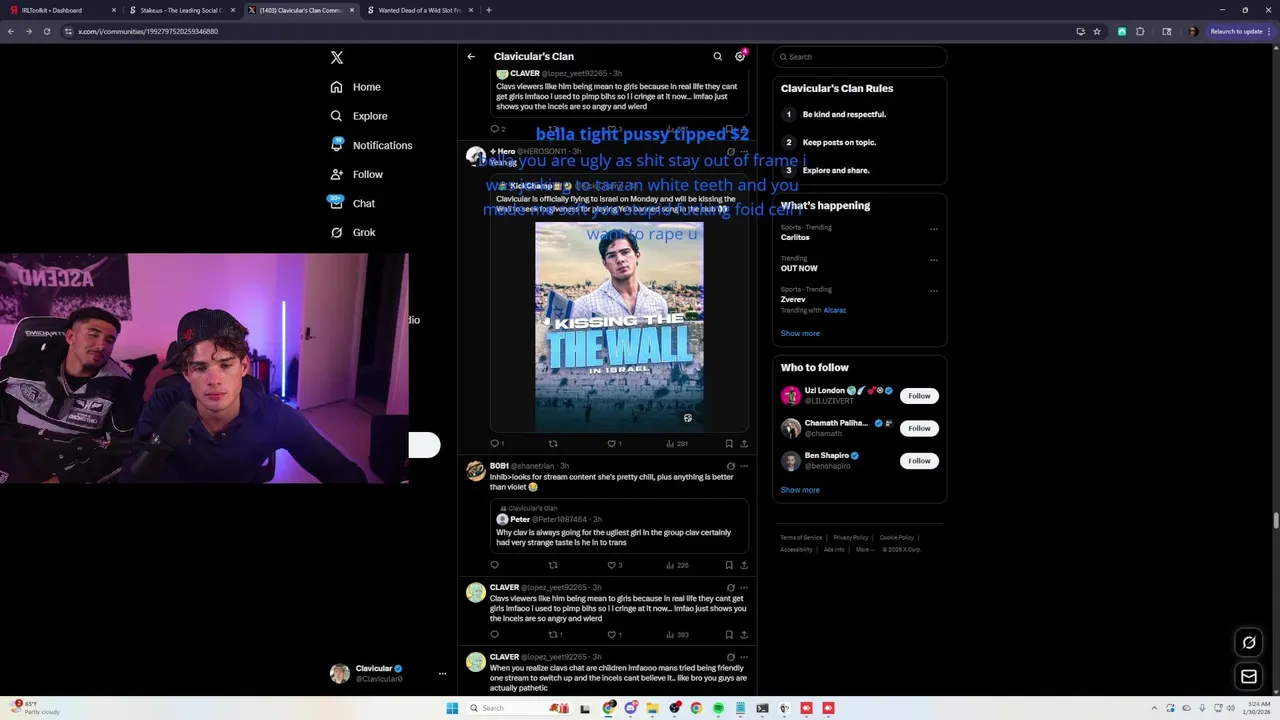Open a new browser tab
Viewport: 1280px width, 720px height.
coord(488,10)
